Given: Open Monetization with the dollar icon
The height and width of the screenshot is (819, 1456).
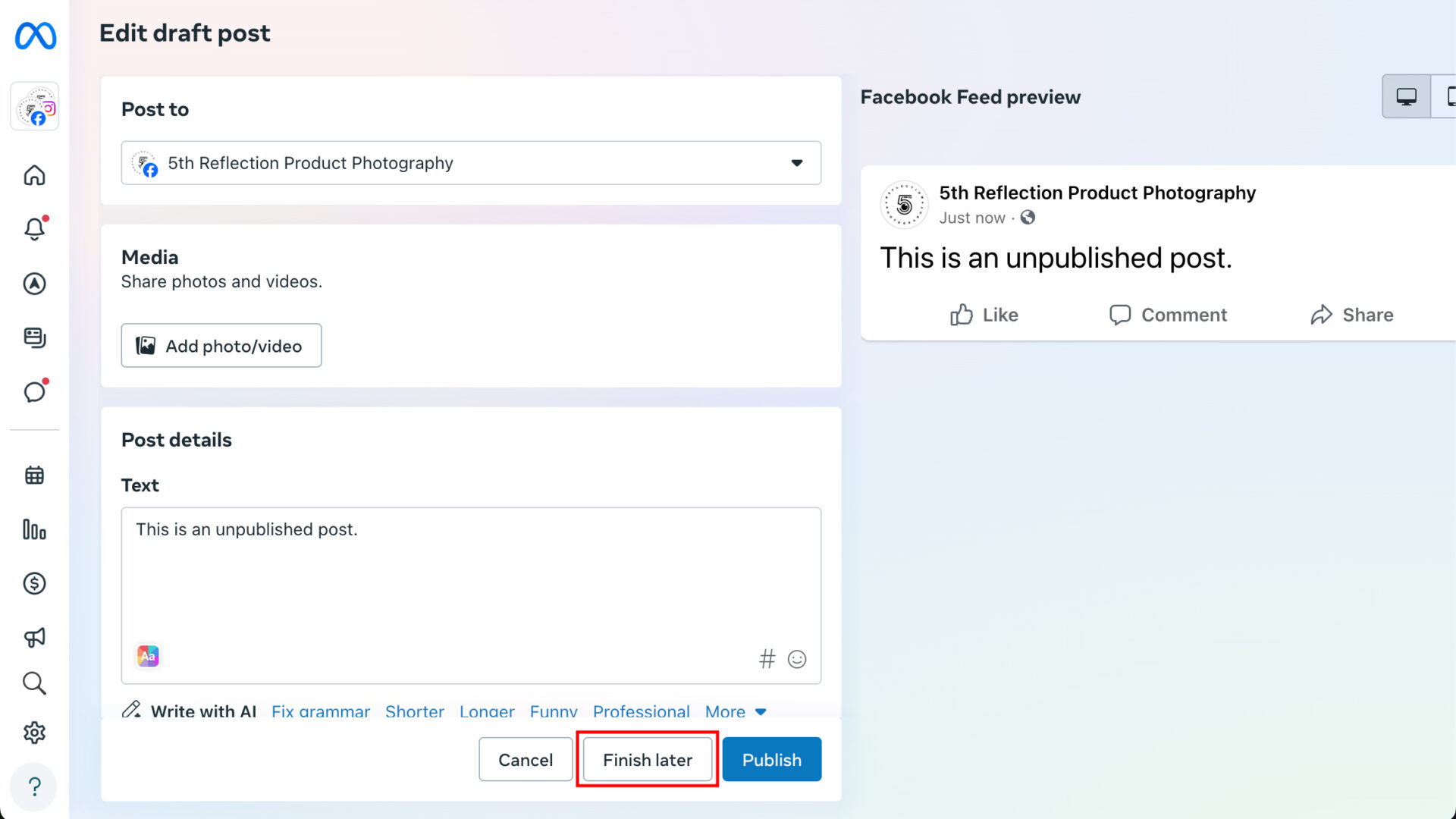Looking at the screenshot, I should pos(34,583).
